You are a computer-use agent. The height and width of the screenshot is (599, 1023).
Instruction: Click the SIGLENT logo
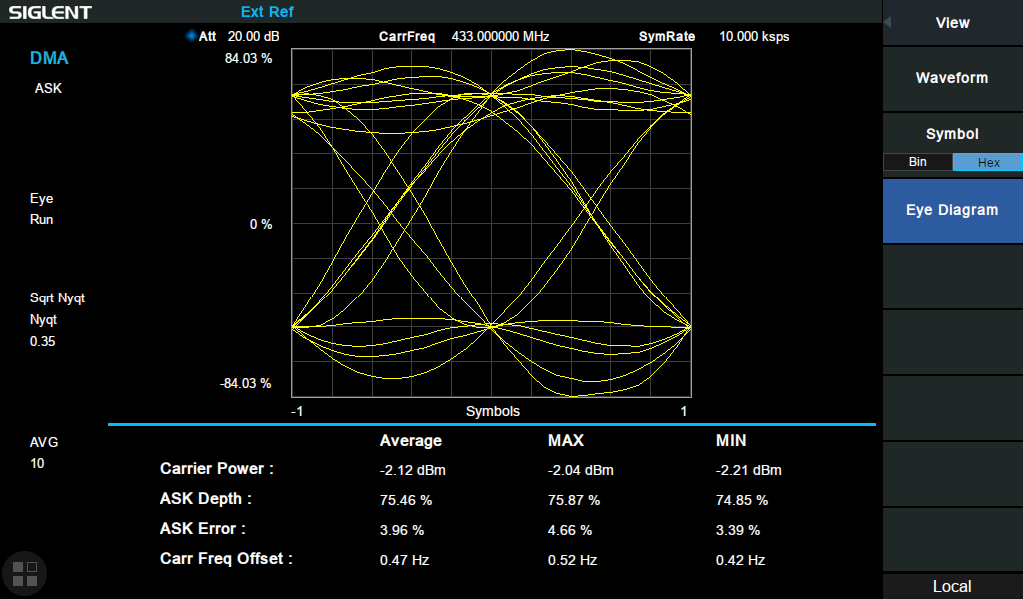[x=50, y=12]
